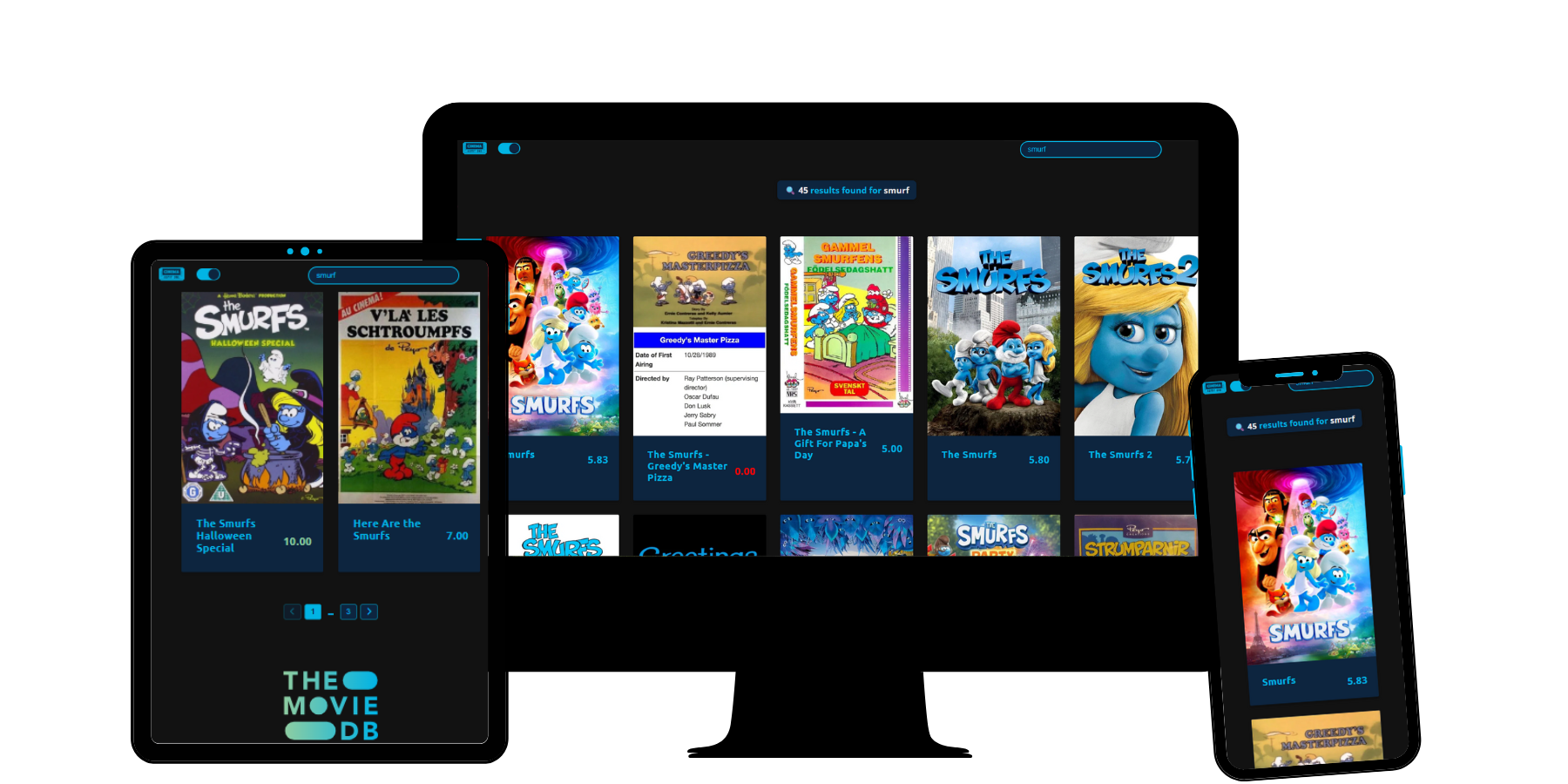Viewport: 1568px width, 784px height.
Task: Click the 45 results found for smurf banner
Action: (846, 190)
